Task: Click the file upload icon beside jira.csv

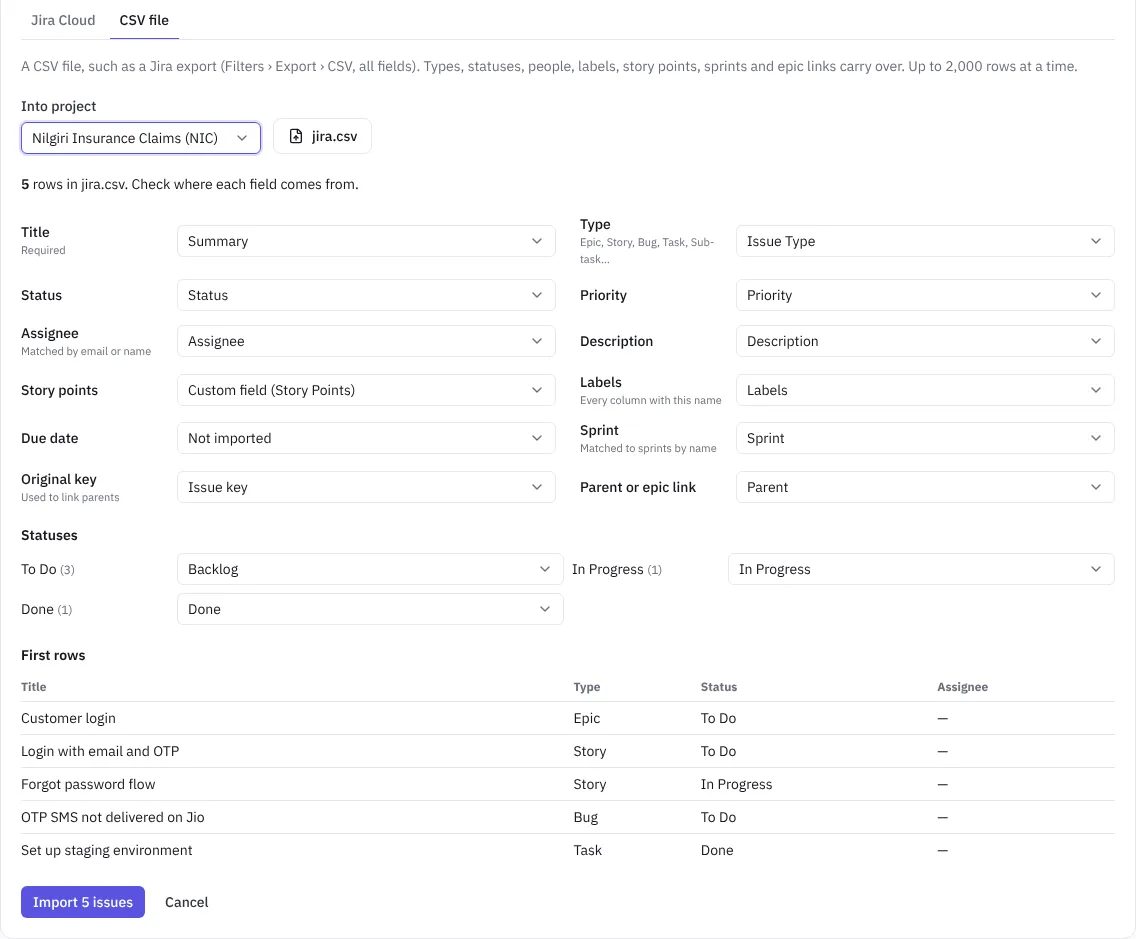Action: click(x=296, y=136)
